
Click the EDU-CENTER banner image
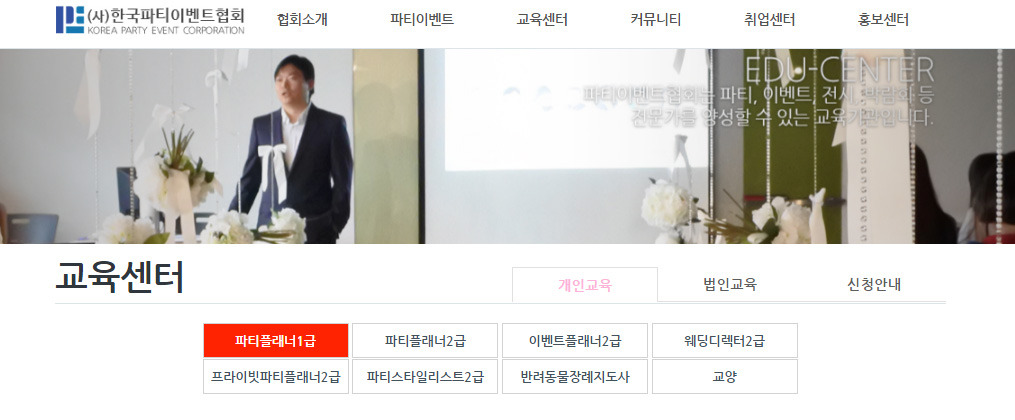coord(508,146)
